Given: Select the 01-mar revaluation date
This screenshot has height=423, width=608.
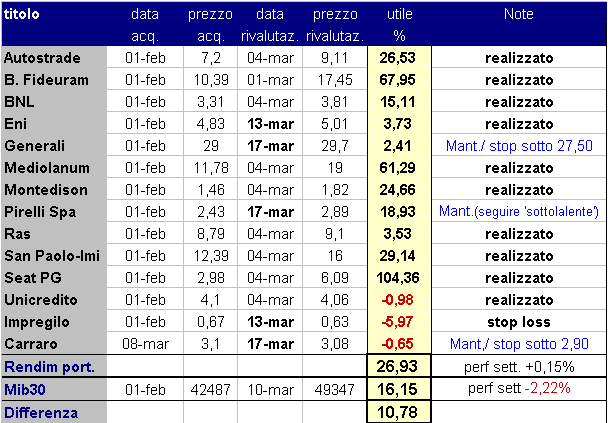Looking at the screenshot, I should coord(270,80).
